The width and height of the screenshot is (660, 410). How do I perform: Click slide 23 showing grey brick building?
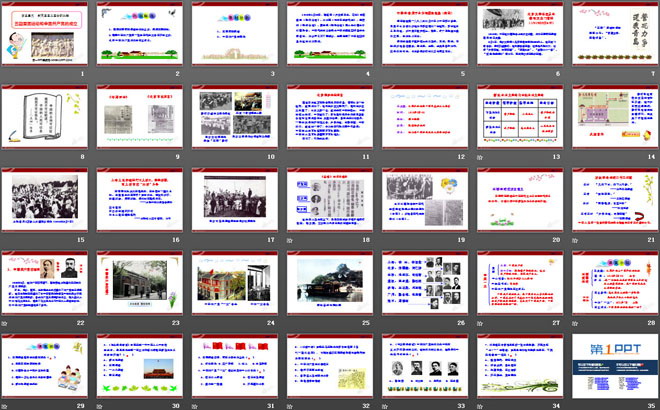pyautogui.click(x=140, y=285)
